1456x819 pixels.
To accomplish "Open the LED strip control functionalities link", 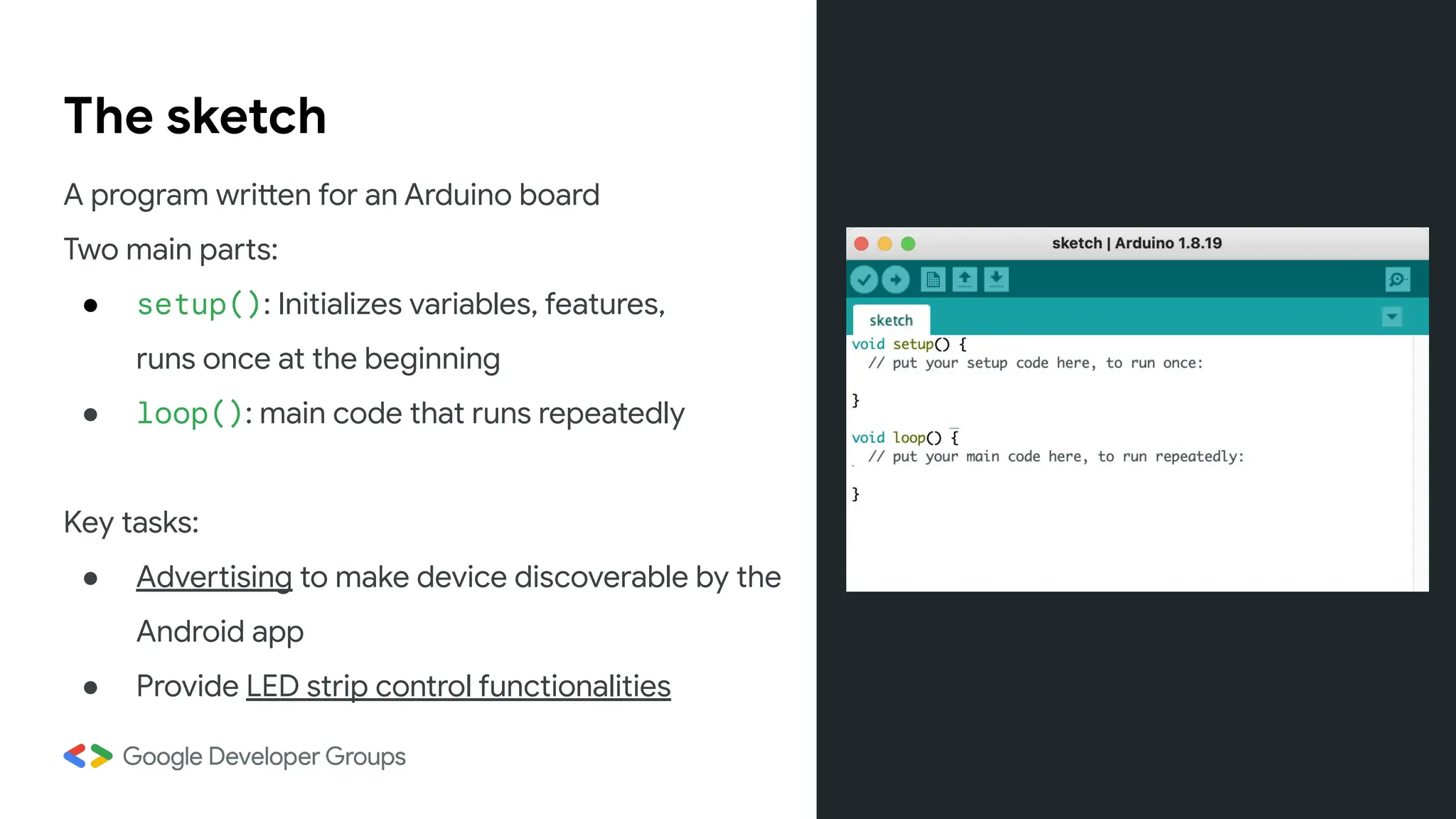I will point(459,687).
